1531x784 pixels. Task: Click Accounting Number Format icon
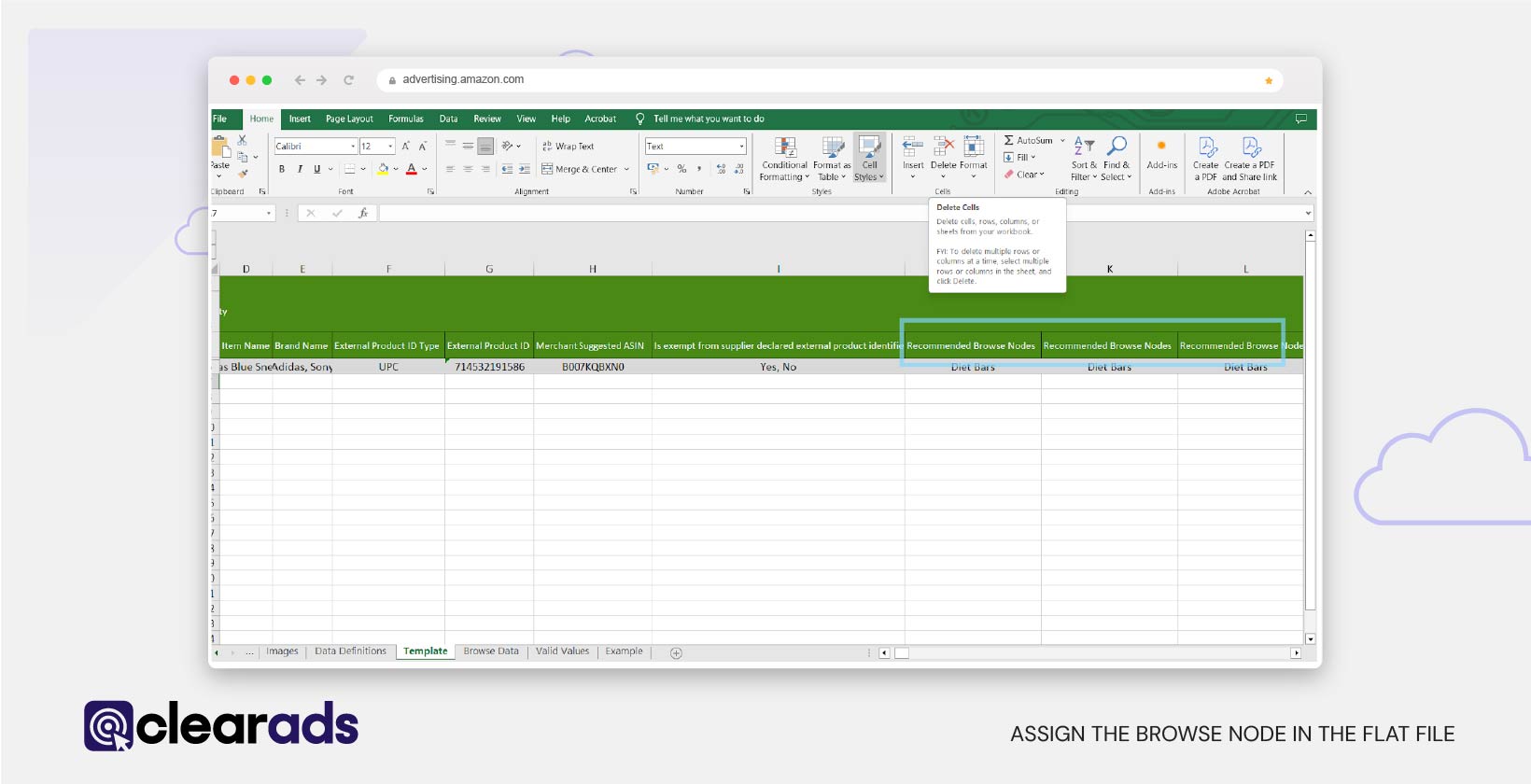pyautogui.click(x=653, y=169)
